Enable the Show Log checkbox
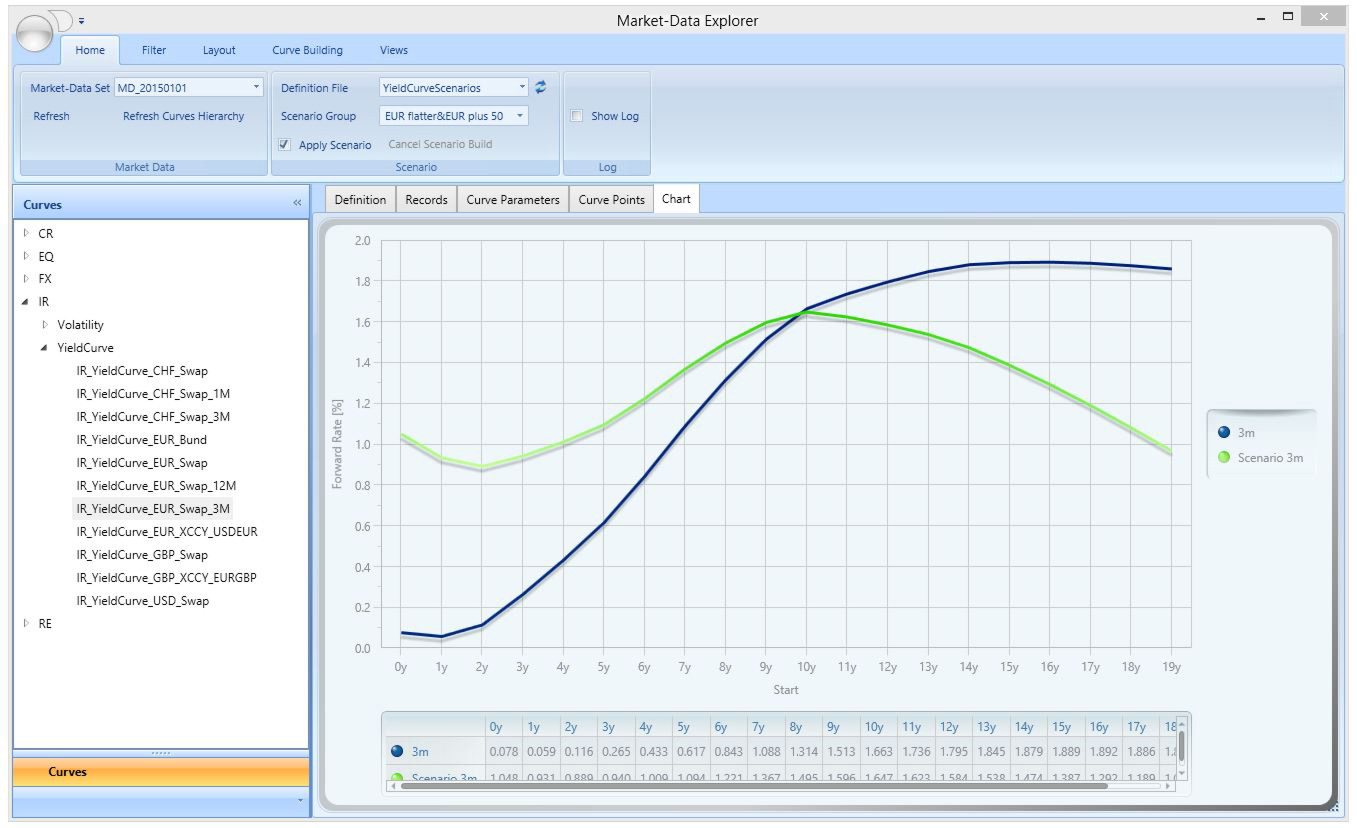The height and width of the screenshot is (828, 1357). [576, 116]
